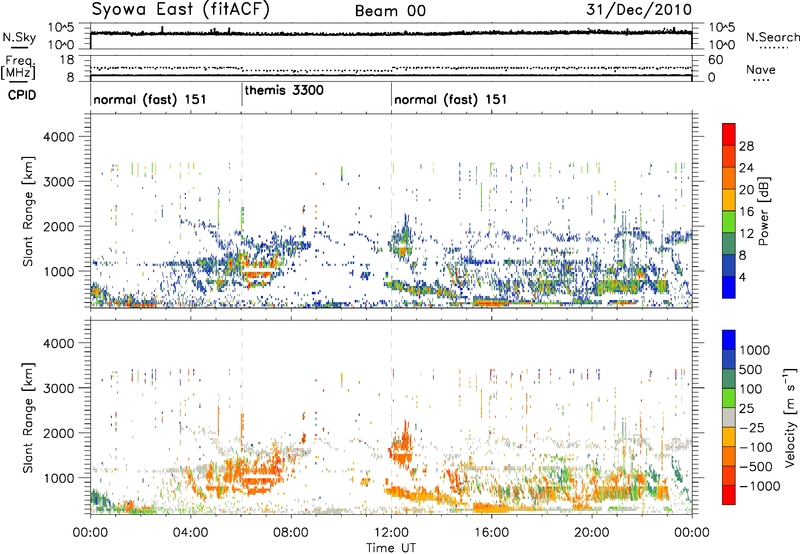
Task: Click the 'CPID' row label
Action: point(21,95)
